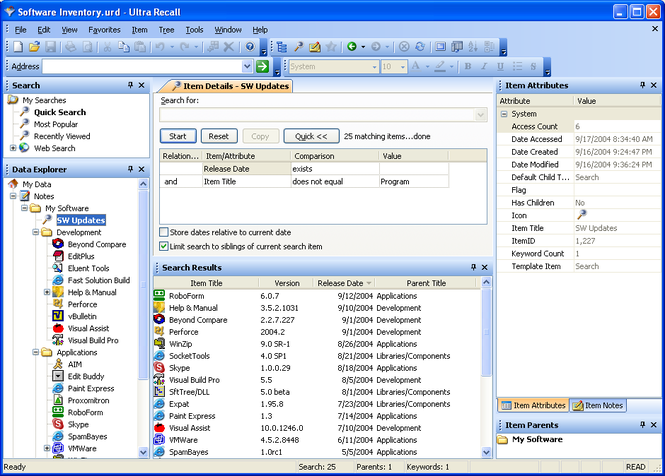Open the Address bar dropdown
Viewport: 665px width, 476px height.
point(247,66)
